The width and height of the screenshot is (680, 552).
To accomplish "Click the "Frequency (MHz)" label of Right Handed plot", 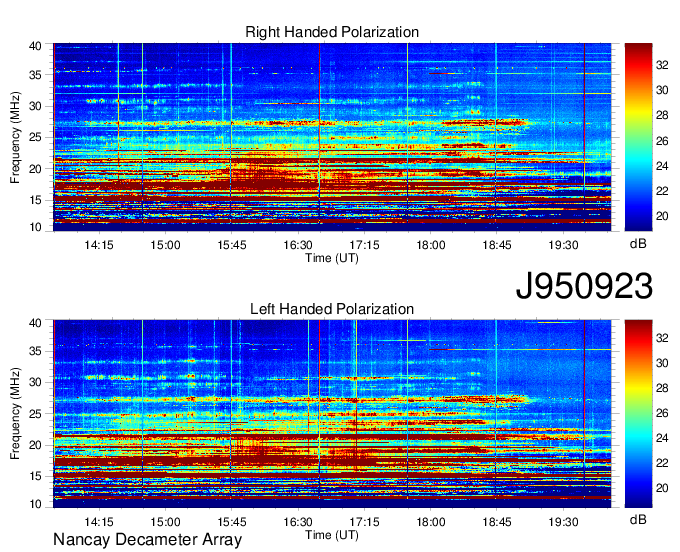I will 15,137.
